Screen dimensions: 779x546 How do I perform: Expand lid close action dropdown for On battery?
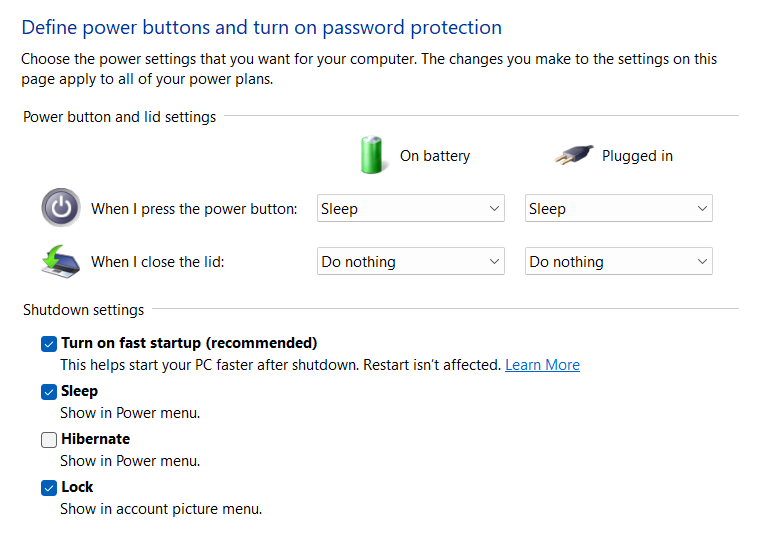[410, 262]
